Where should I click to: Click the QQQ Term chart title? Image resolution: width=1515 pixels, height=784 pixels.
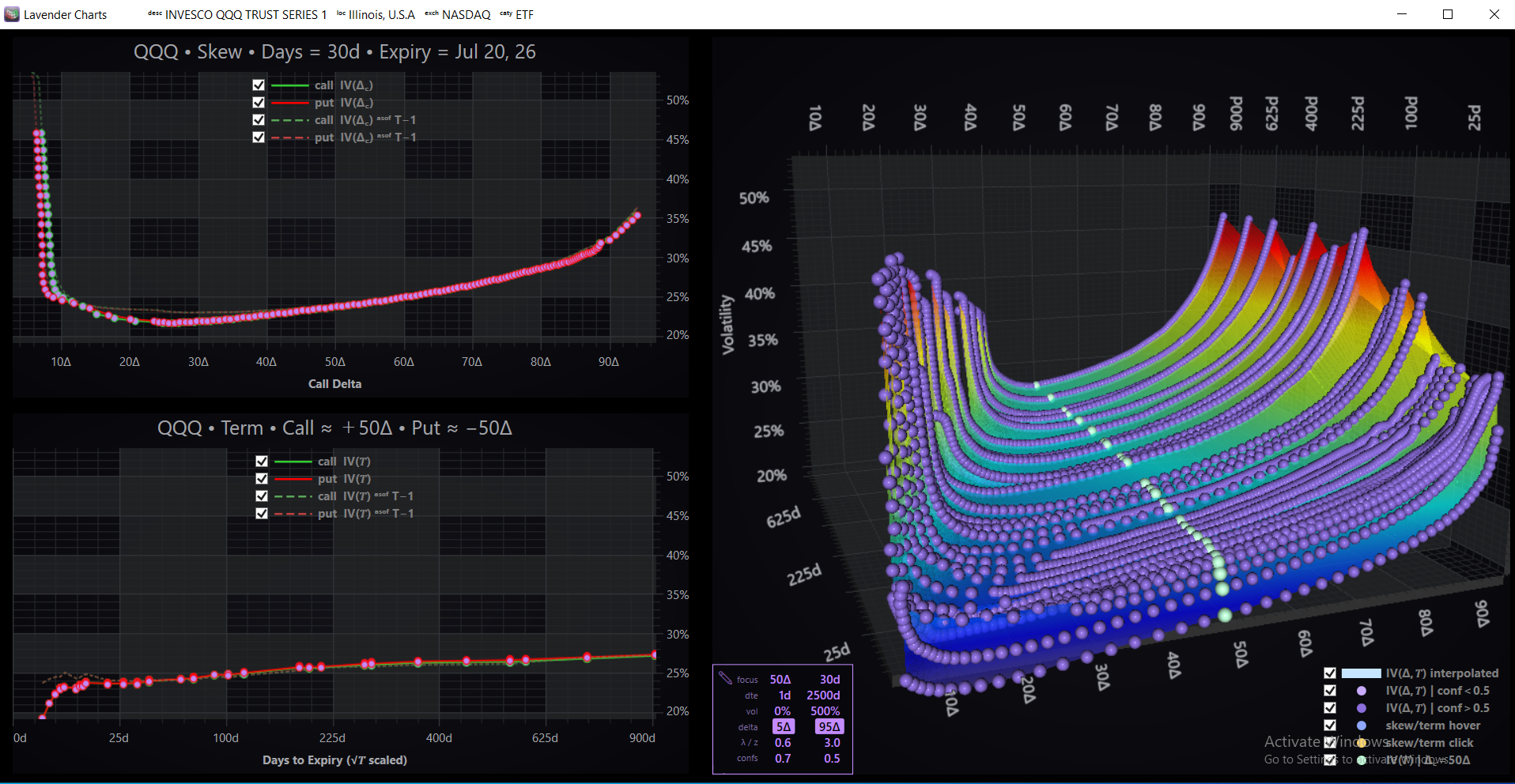[334, 428]
